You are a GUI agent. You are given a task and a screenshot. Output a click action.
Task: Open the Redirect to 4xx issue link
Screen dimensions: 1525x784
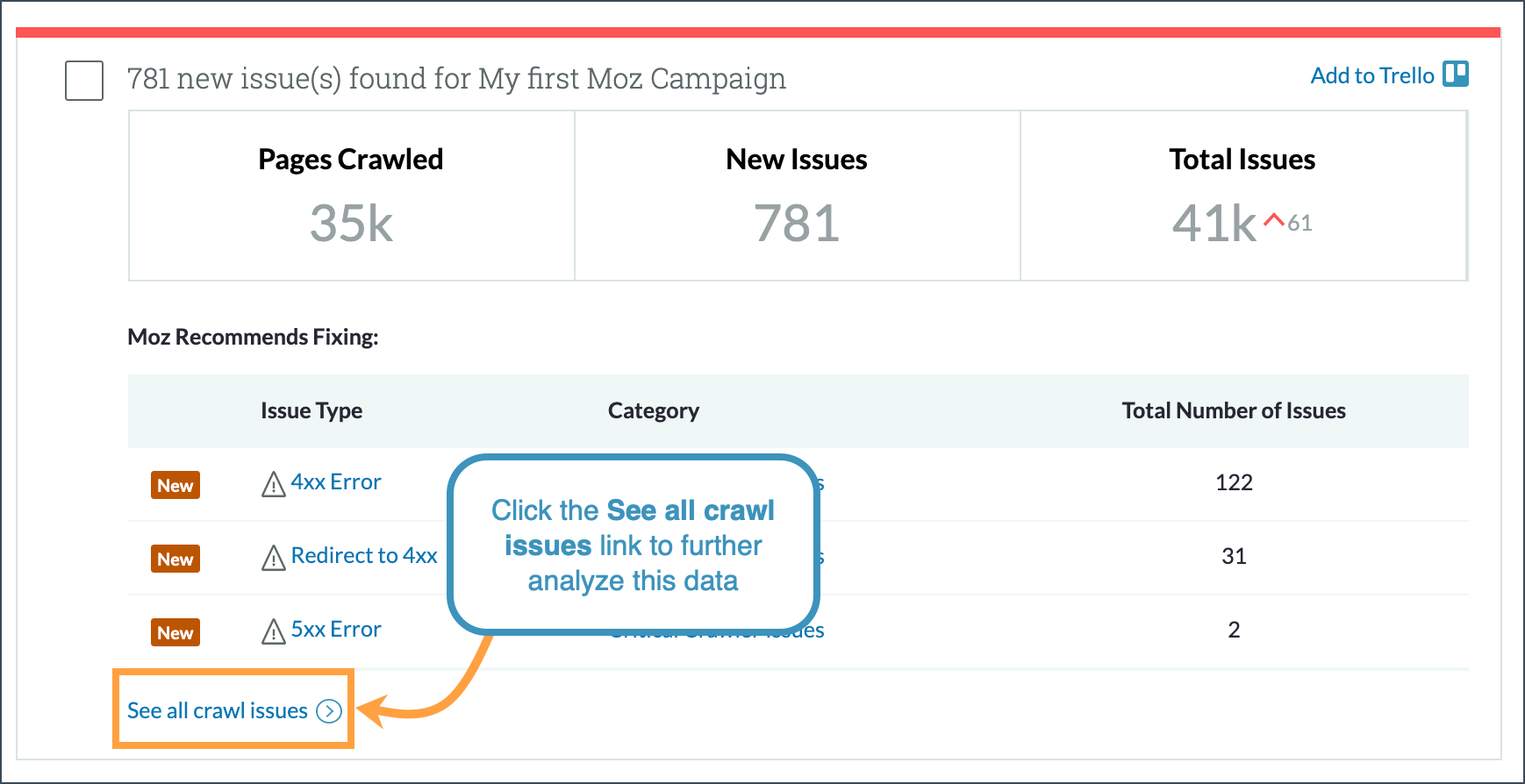(366, 555)
